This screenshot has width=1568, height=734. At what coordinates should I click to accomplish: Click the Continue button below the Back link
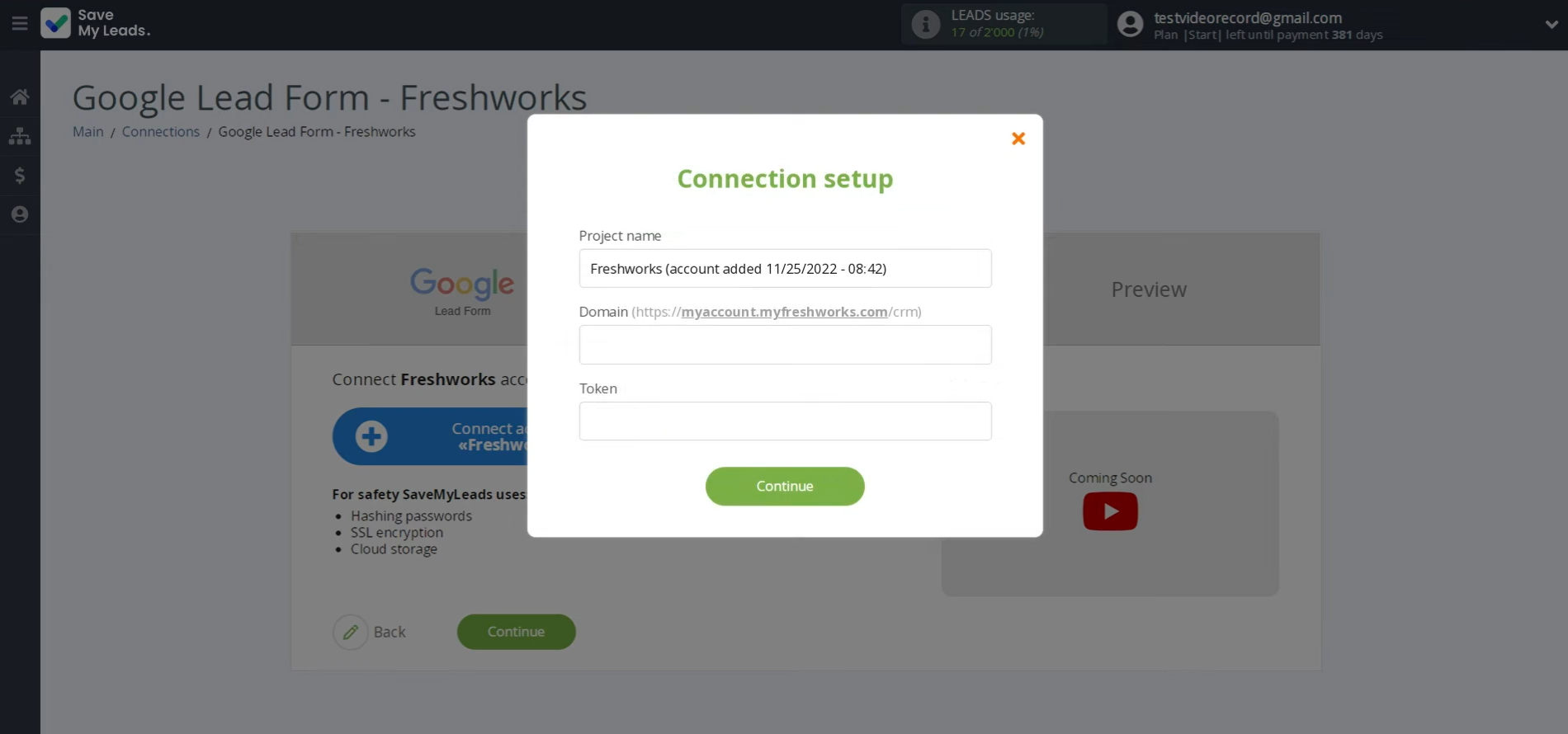(x=517, y=632)
